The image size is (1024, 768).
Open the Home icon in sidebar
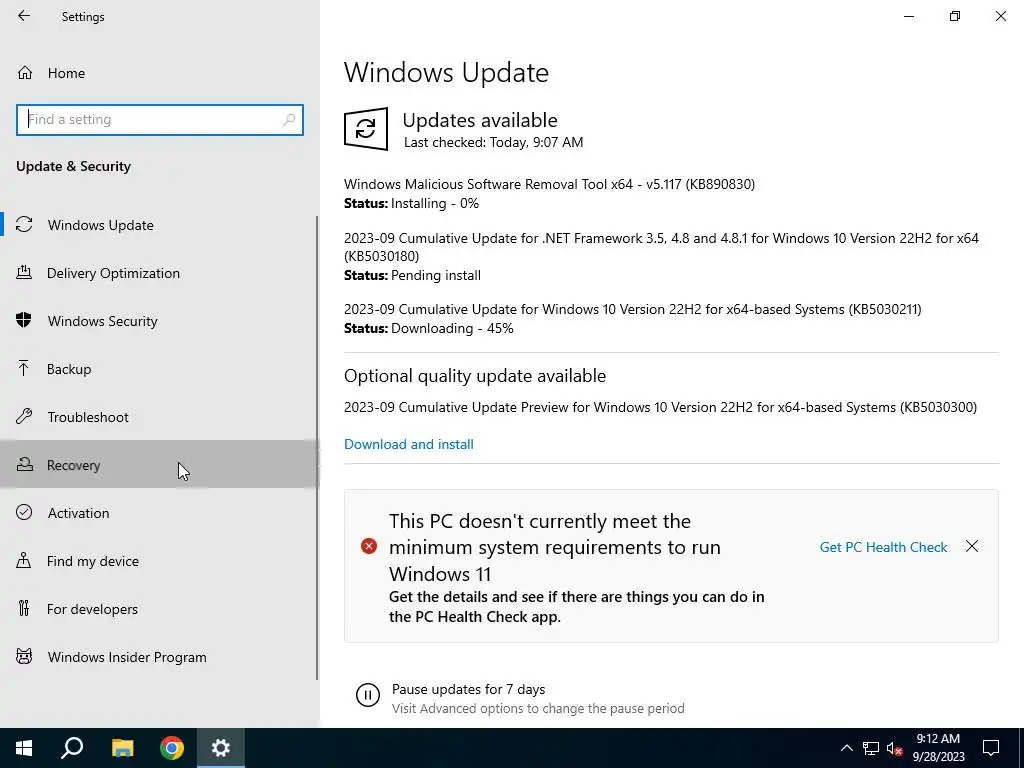point(25,72)
